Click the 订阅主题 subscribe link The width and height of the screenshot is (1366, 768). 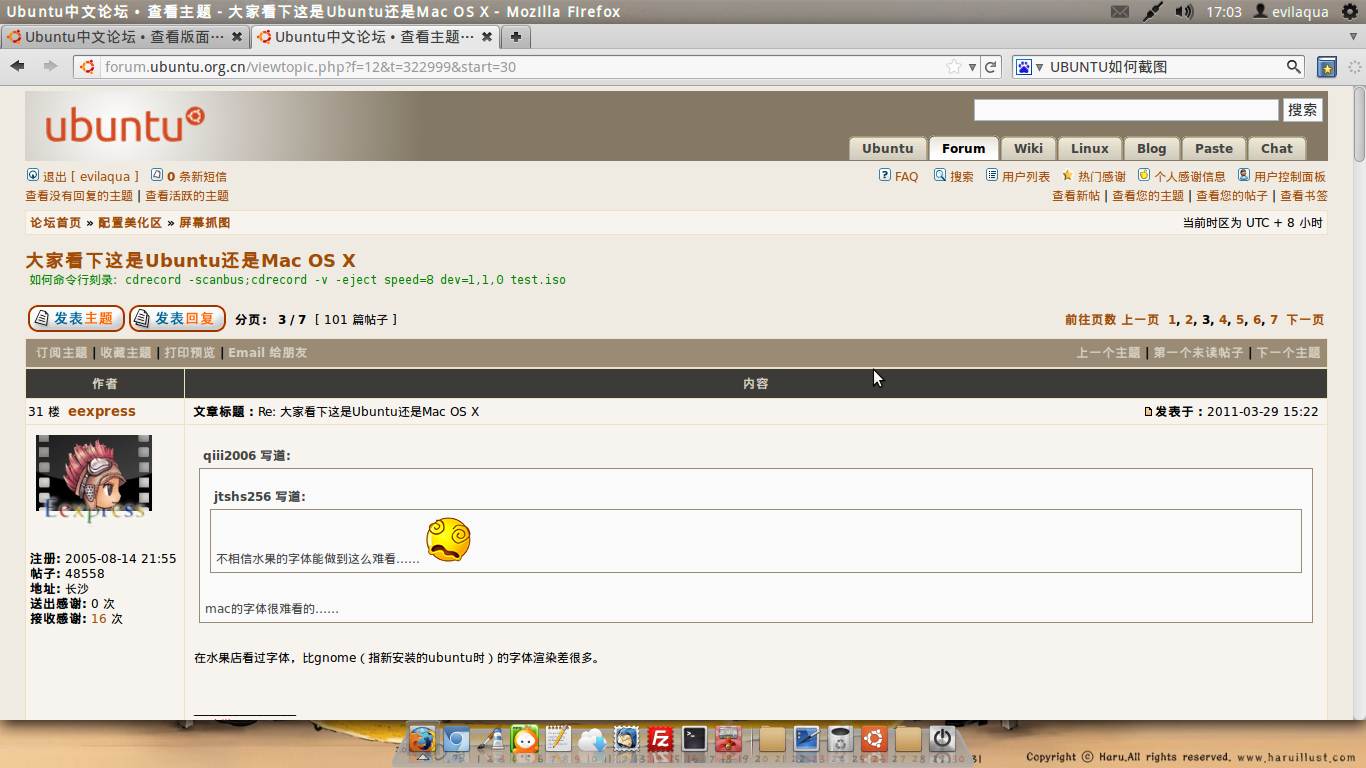click(x=62, y=353)
